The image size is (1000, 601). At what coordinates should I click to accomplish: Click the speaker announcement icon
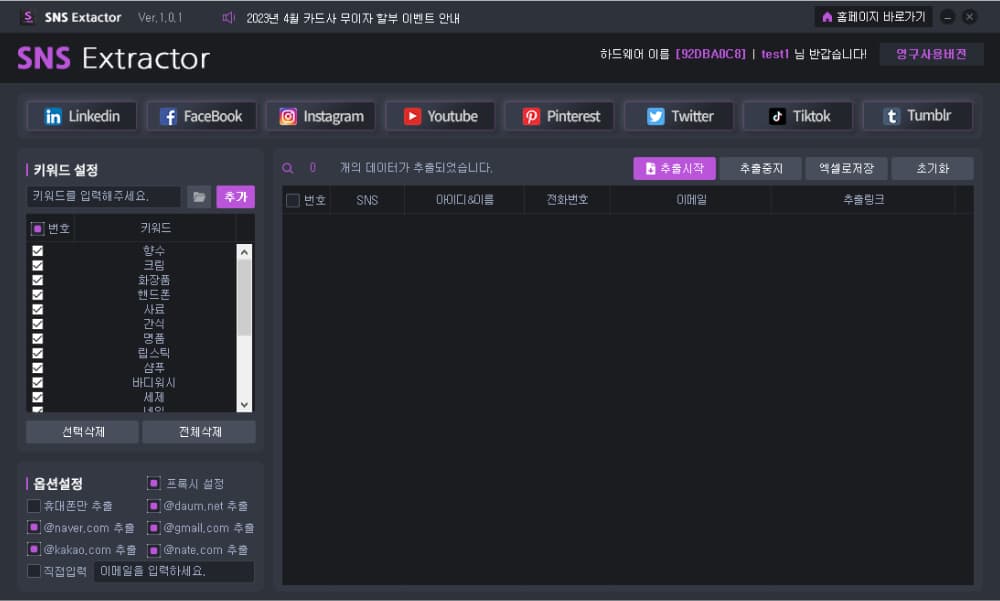click(x=228, y=18)
